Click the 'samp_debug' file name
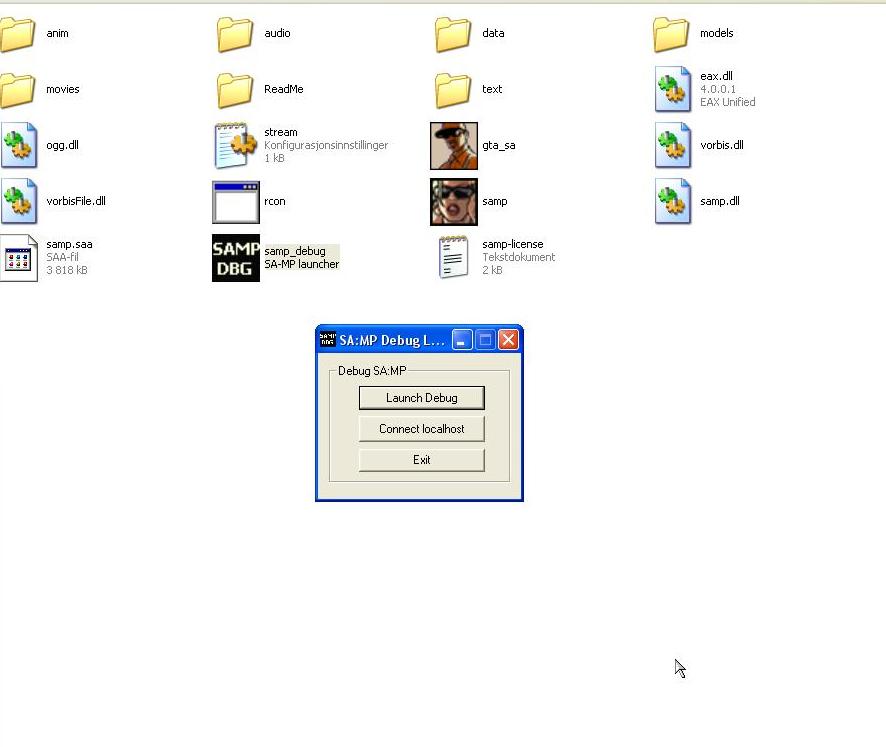886x747 pixels. pos(295,251)
